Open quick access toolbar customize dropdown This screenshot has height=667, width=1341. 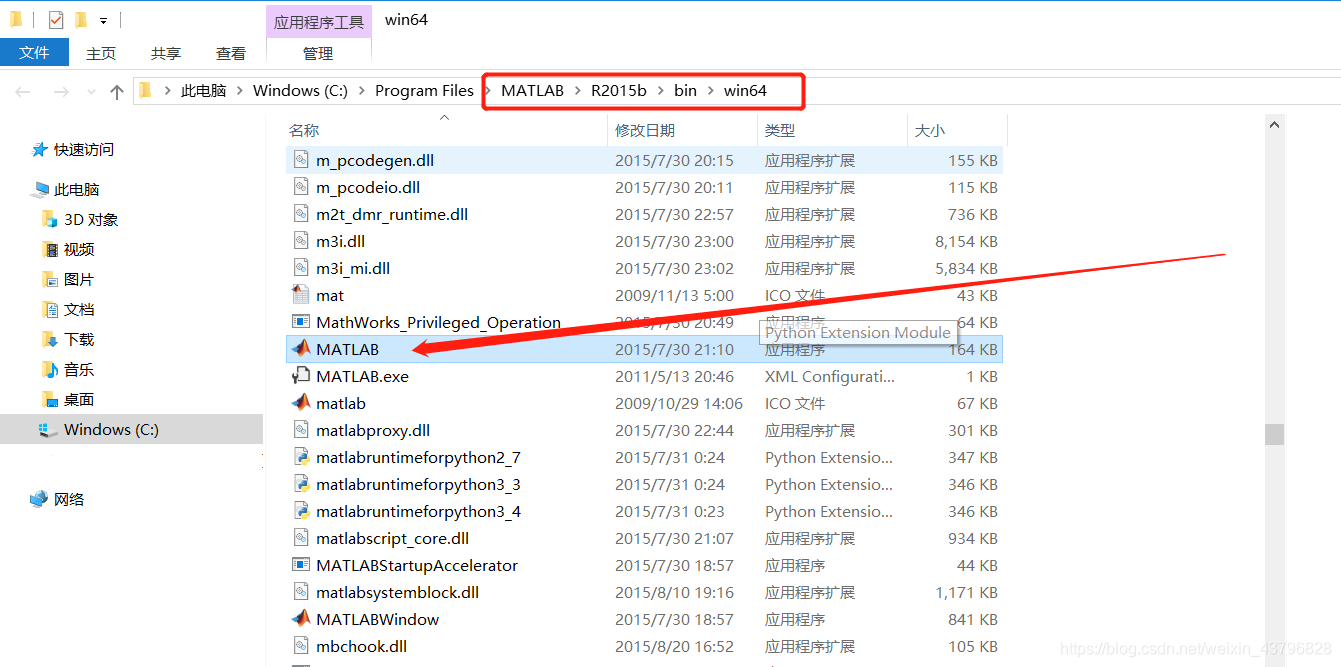103,20
